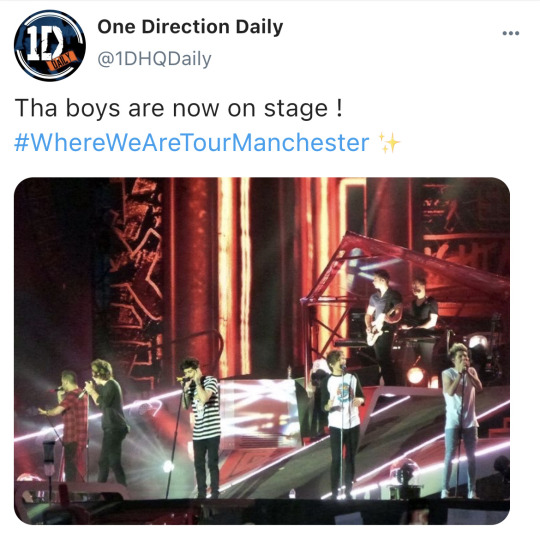540x538 pixels.
Task: Open the #WhereWeAreTourManchester hashtag
Action: tap(191, 142)
